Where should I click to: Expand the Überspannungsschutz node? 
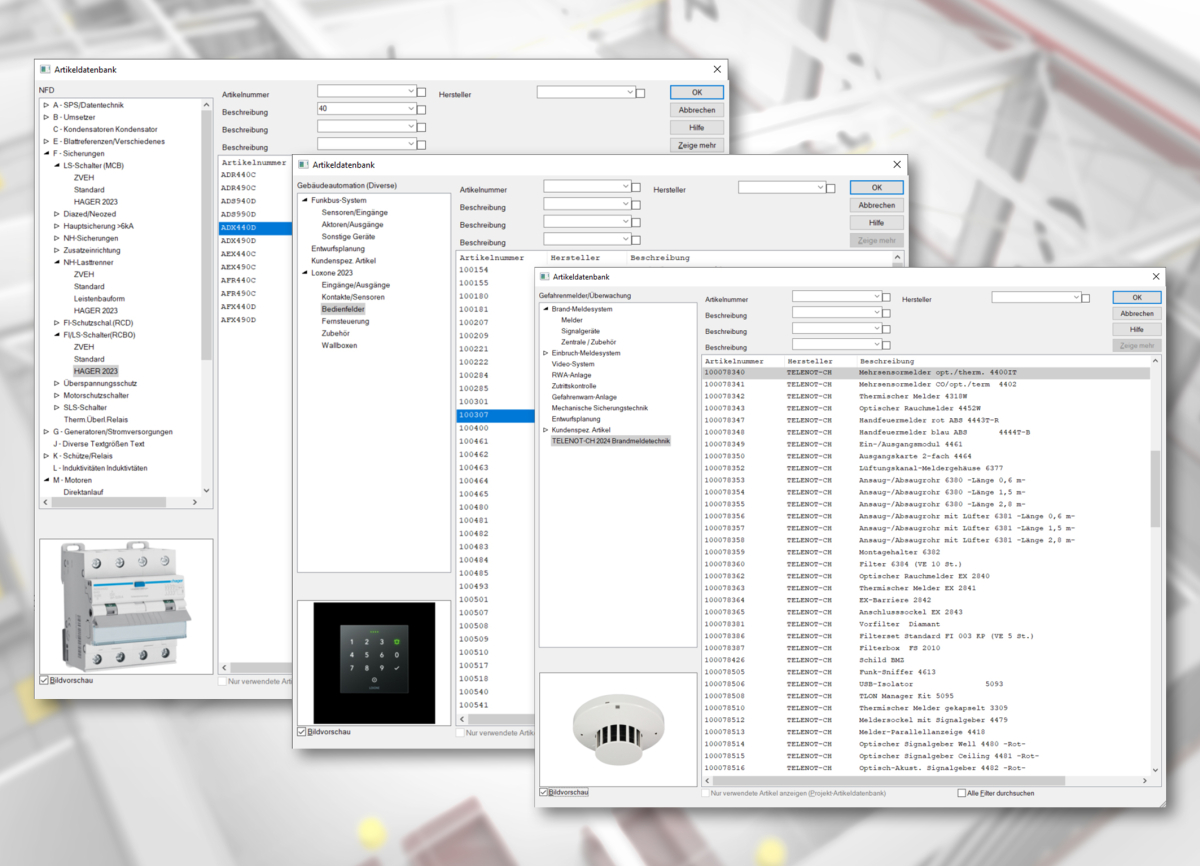click(56, 383)
